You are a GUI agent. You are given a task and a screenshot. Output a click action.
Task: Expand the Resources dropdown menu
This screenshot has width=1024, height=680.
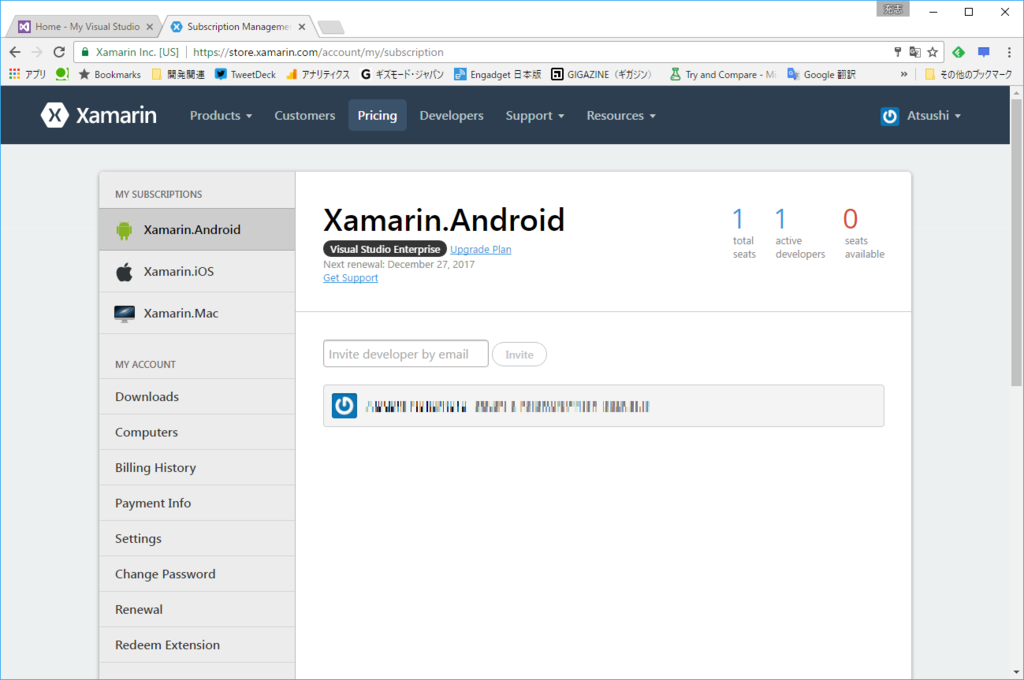coord(621,116)
